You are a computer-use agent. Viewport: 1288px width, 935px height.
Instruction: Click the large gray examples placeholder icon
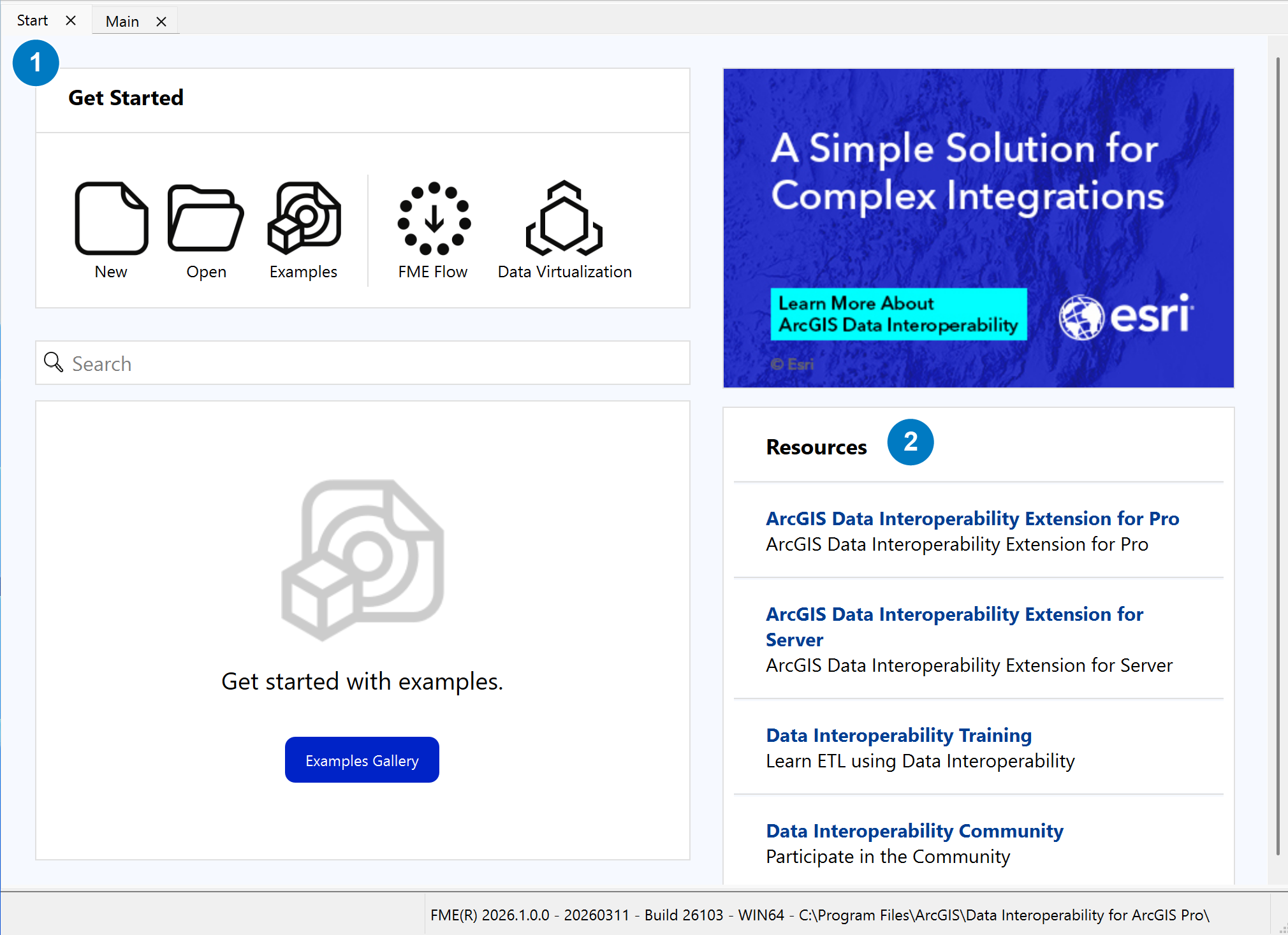tap(363, 560)
